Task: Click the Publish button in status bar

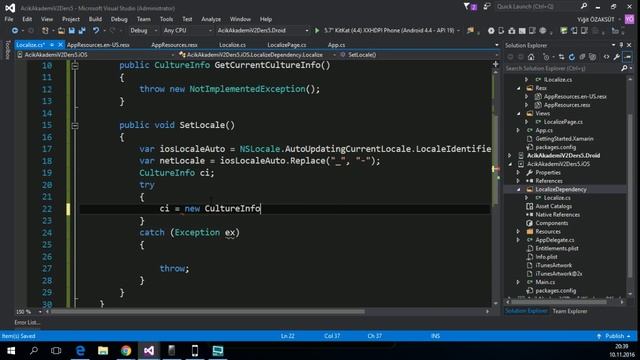Action: pos(614,336)
